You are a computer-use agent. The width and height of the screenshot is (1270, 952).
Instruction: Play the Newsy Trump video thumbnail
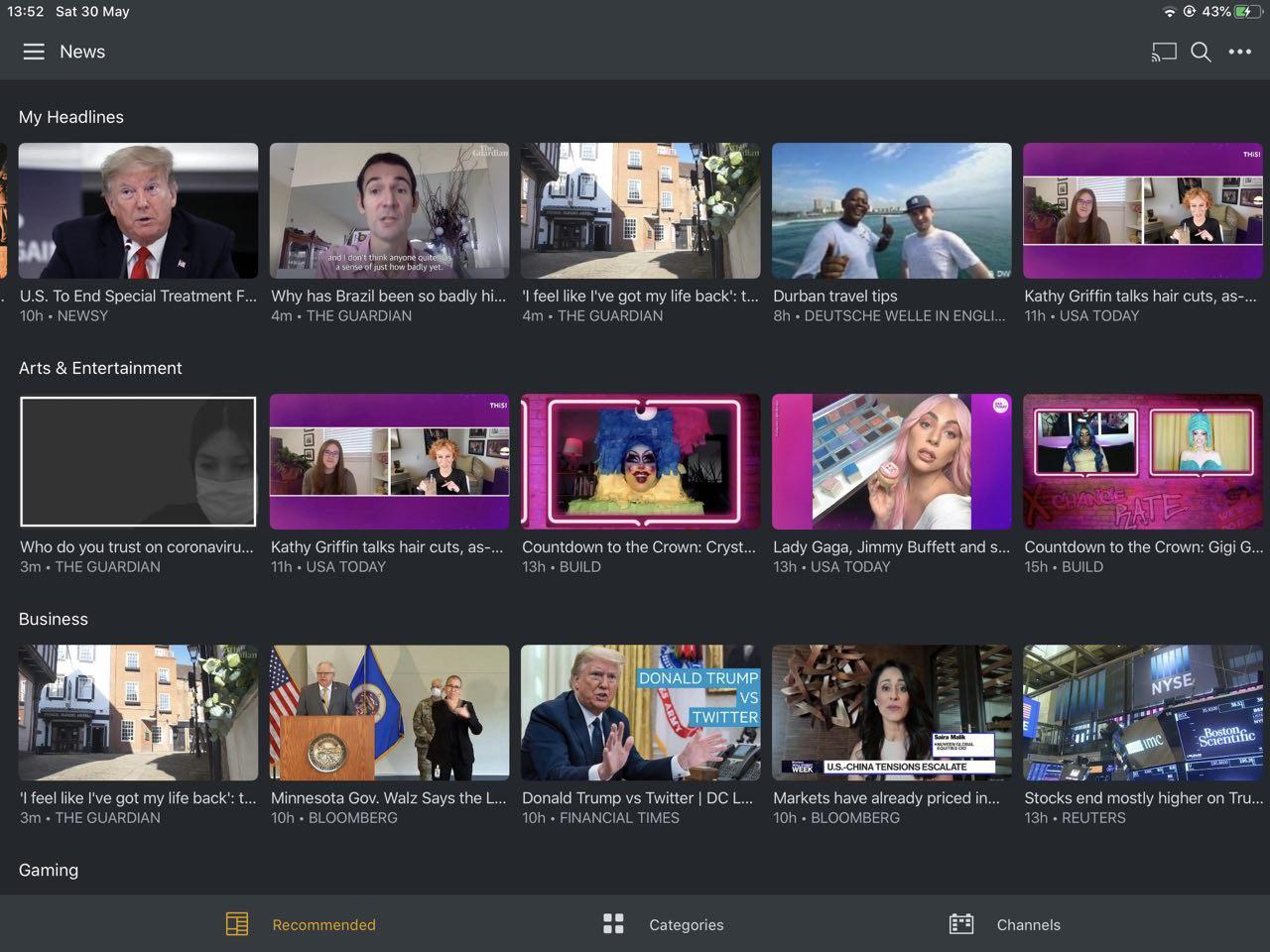click(x=138, y=210)
